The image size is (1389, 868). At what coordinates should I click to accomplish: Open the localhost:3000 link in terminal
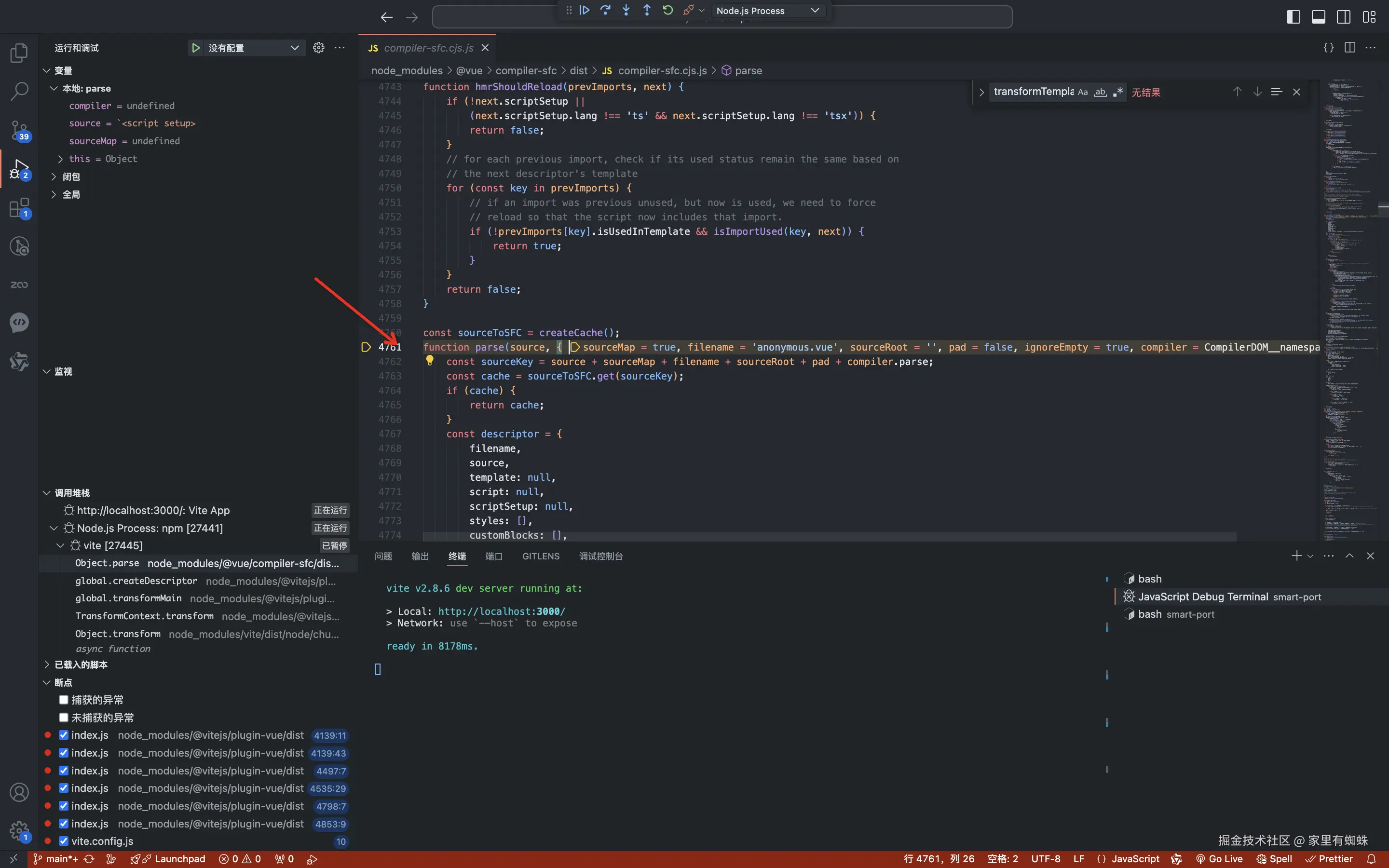501,611
